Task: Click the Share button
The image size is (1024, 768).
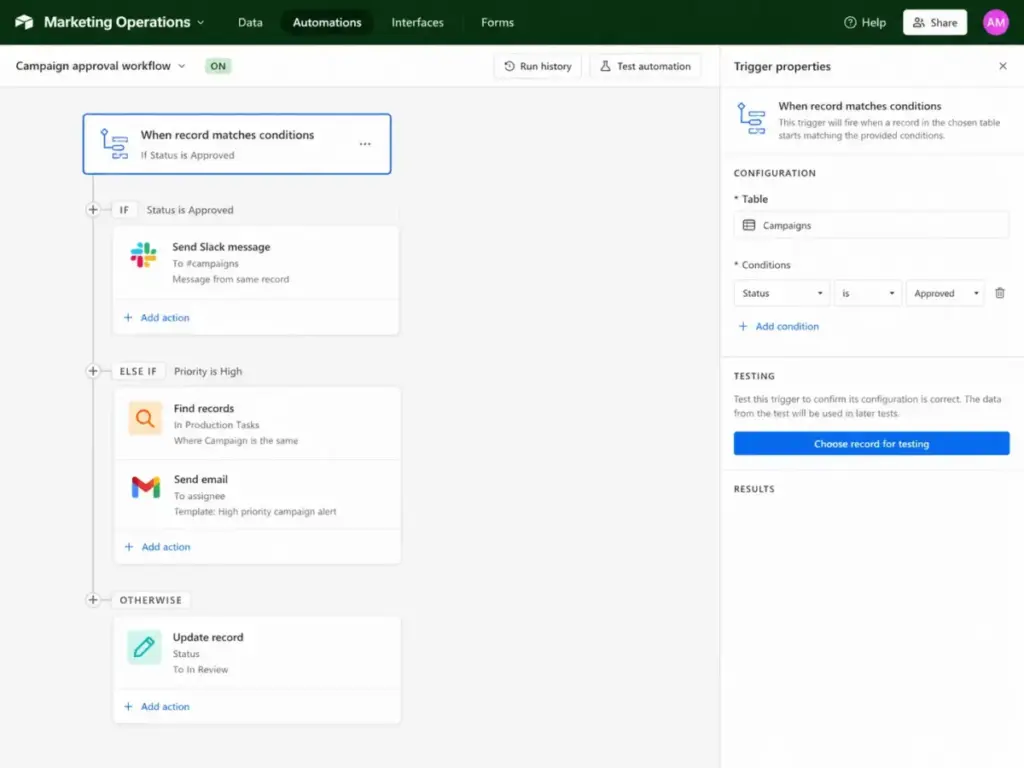Action: [x=935, y=22]
